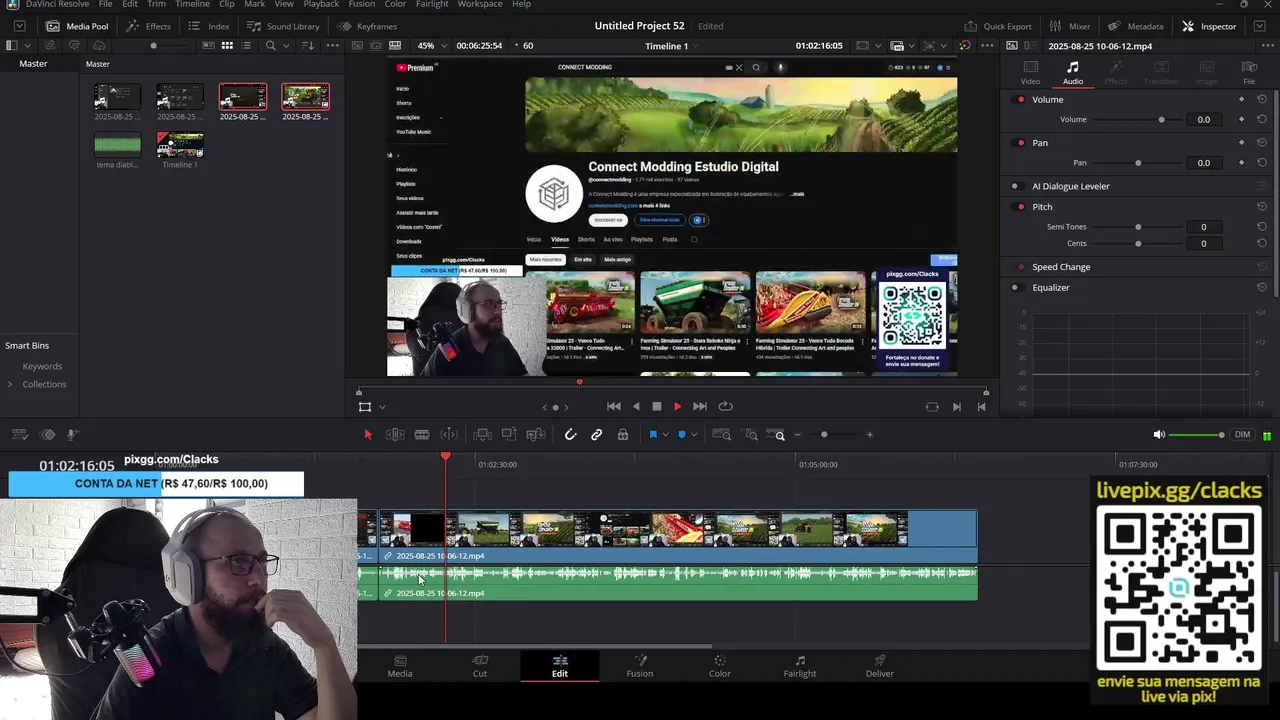Adjust the timeline zoom slider
The image size is (1280, 720).
tap(824, 435)
